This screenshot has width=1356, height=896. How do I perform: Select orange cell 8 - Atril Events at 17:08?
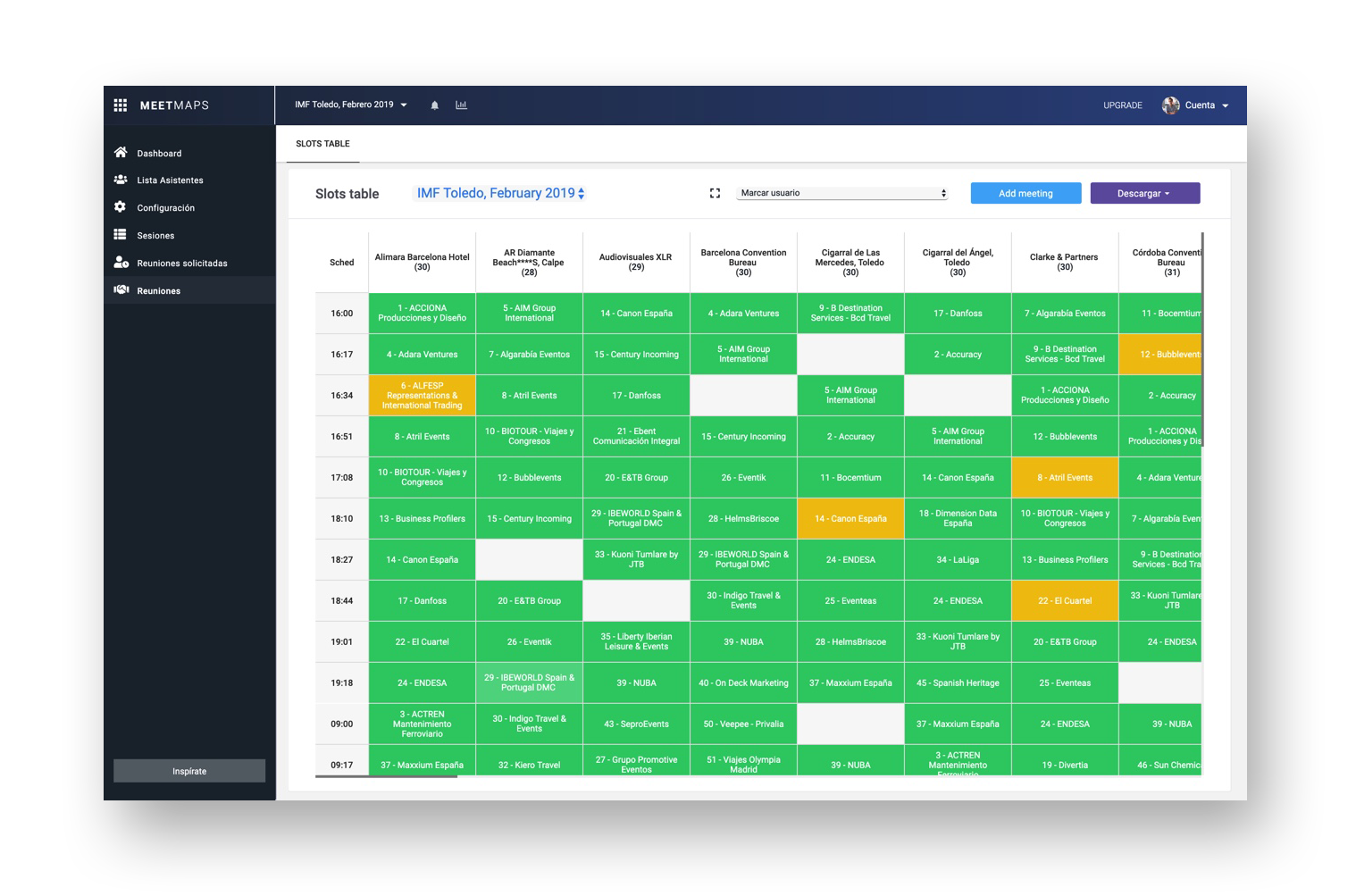coord(1065,478)
